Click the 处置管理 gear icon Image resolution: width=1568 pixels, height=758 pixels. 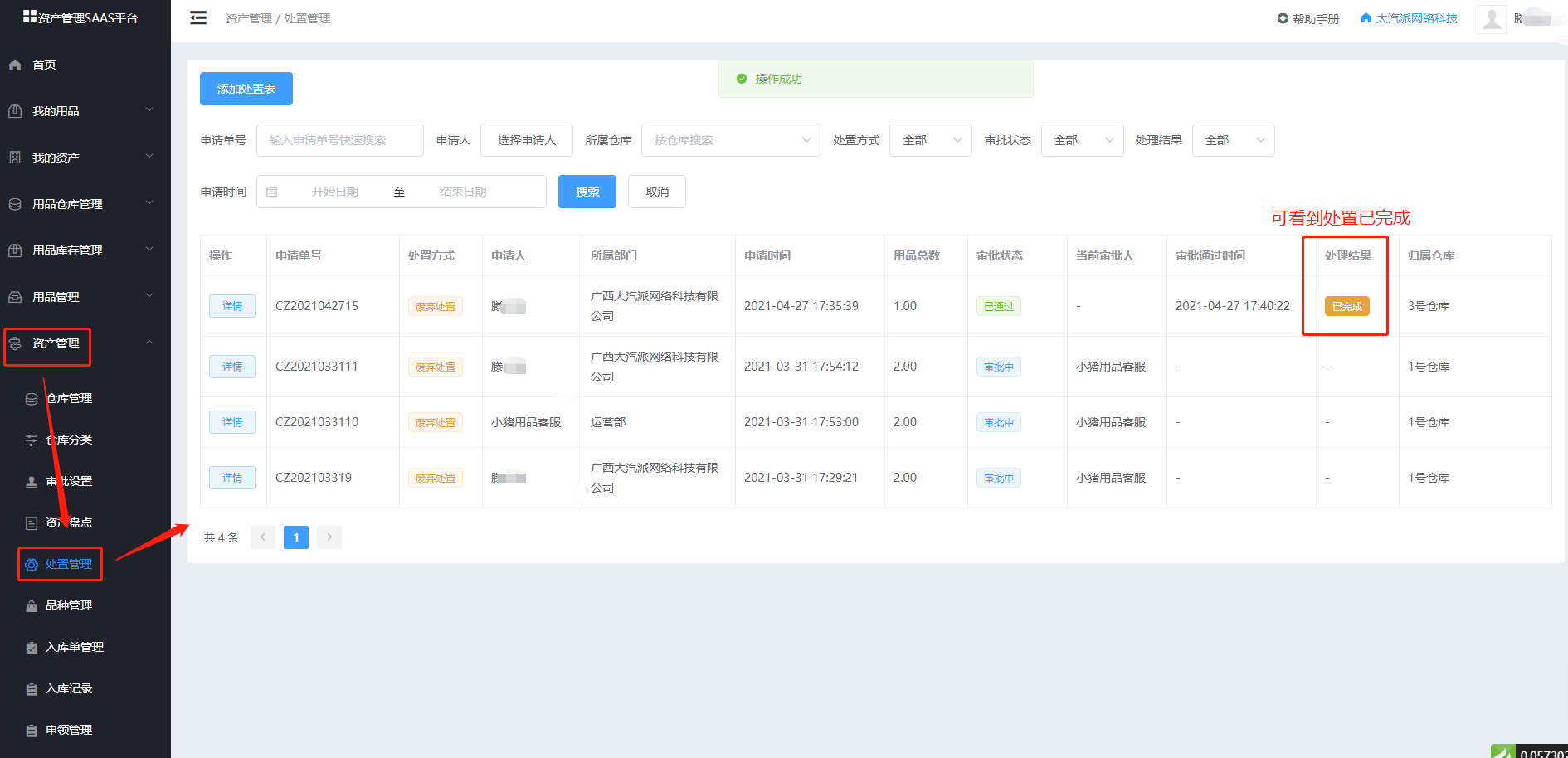(32, 565)
